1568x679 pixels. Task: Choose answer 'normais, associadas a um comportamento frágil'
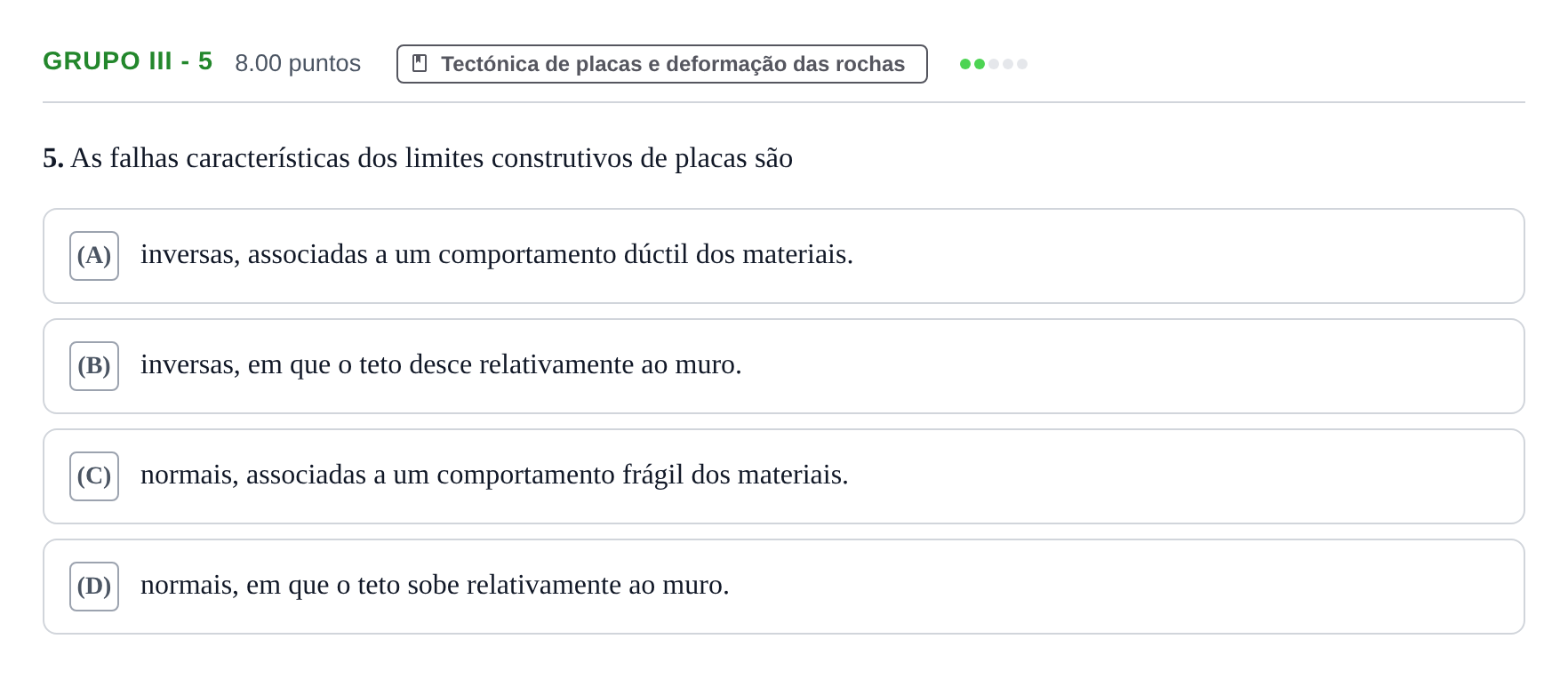783,476
